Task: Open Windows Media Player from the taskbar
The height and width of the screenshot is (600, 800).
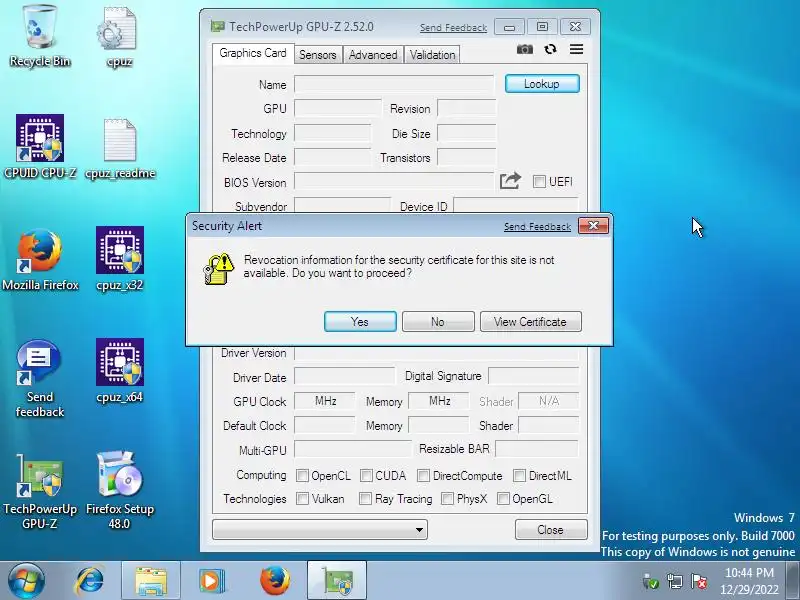Action: click(x=211, y=581)
